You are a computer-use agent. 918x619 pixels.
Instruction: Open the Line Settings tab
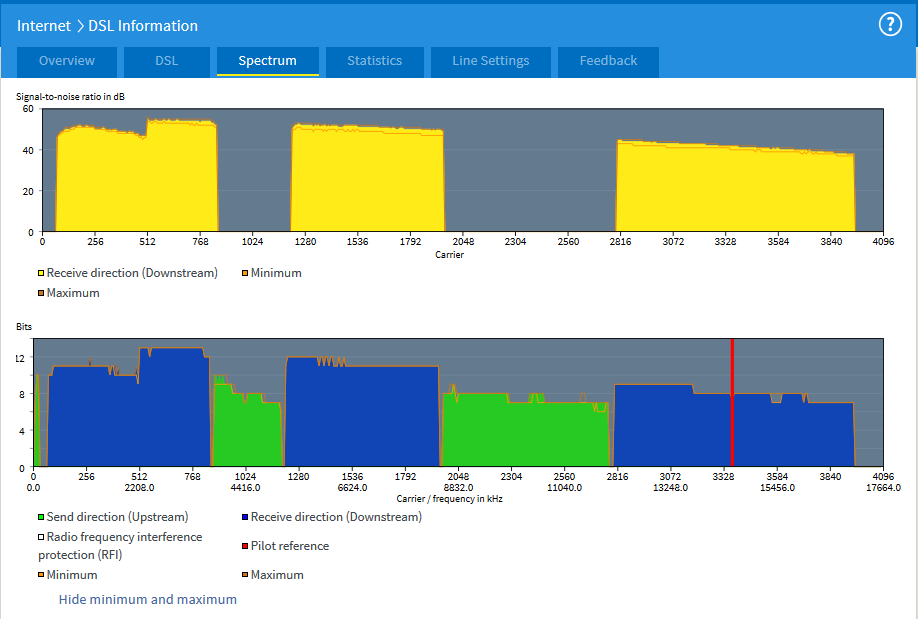[x=490, y=61]
